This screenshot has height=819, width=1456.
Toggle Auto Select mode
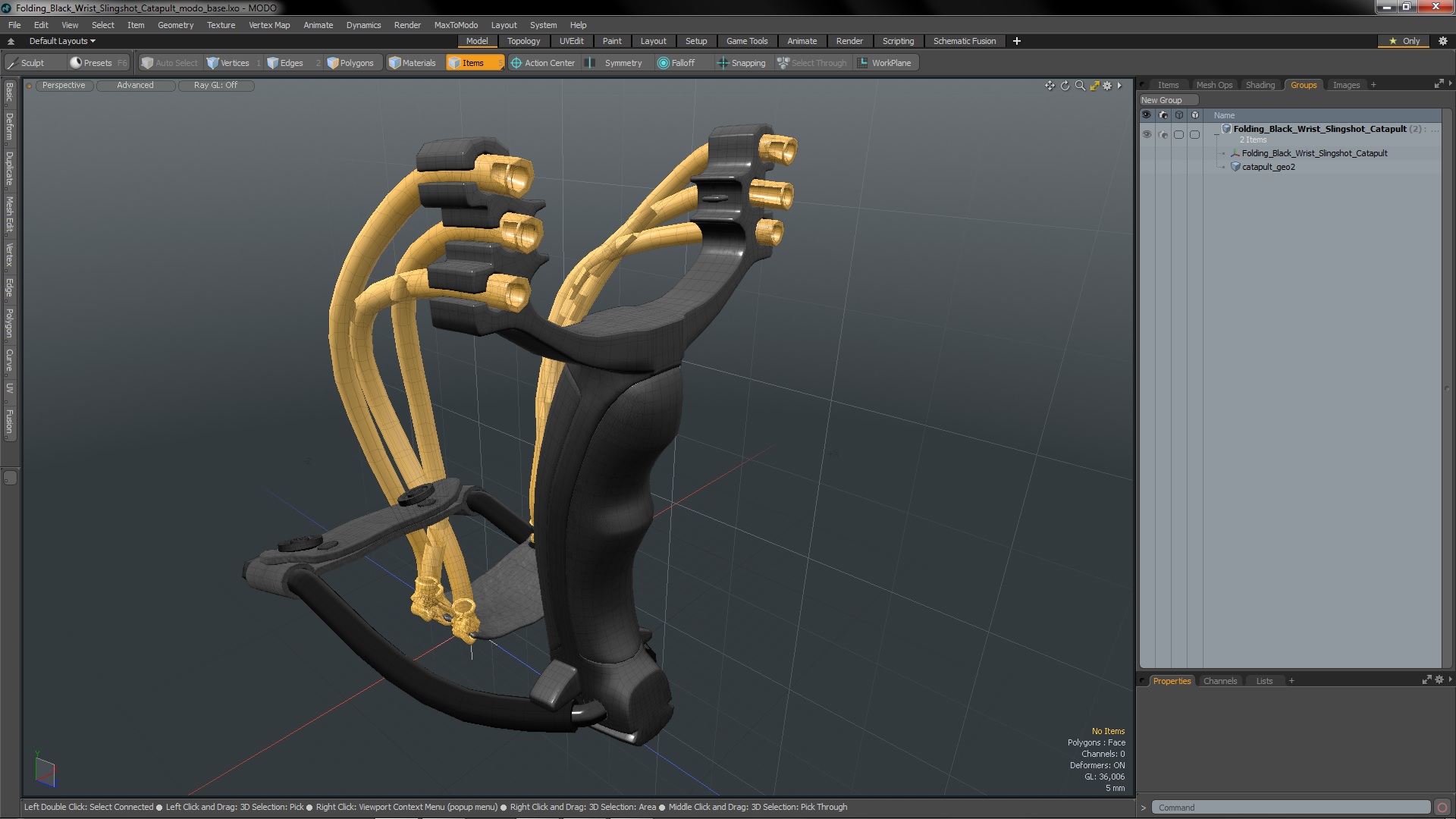coord(170,63)
